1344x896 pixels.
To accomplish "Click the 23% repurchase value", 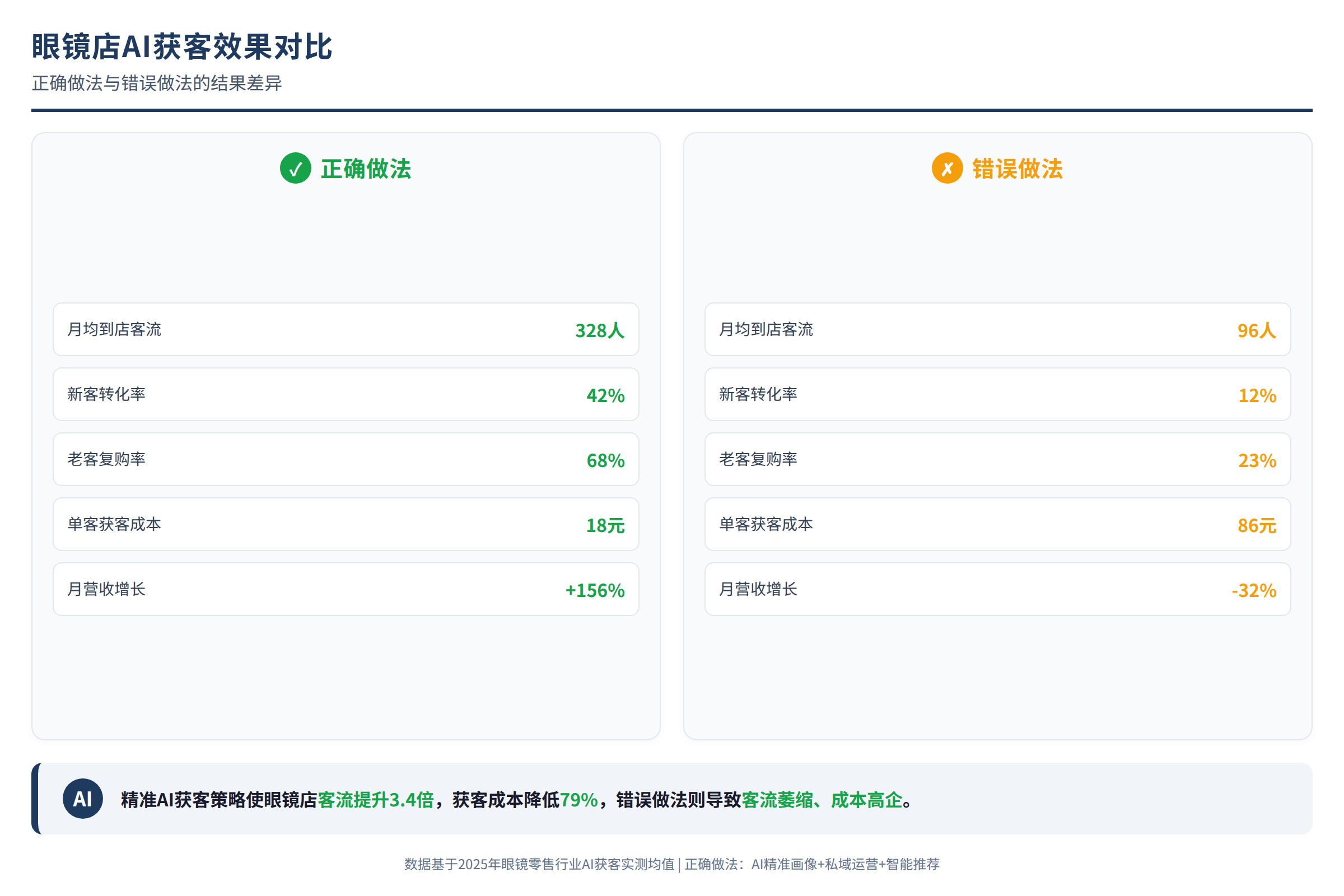I will point(1257,460).
